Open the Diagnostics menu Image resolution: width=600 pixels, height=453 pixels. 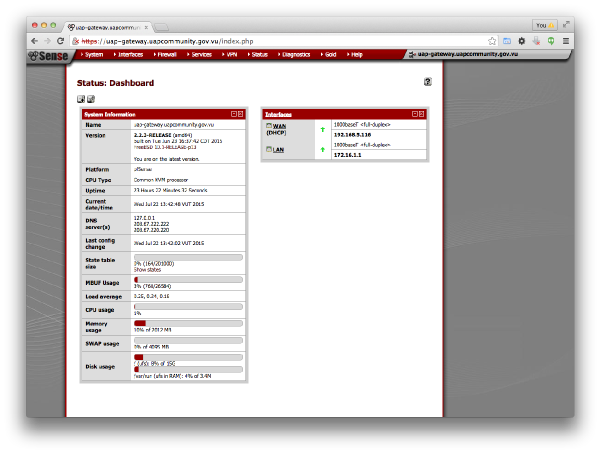point(294,55)
